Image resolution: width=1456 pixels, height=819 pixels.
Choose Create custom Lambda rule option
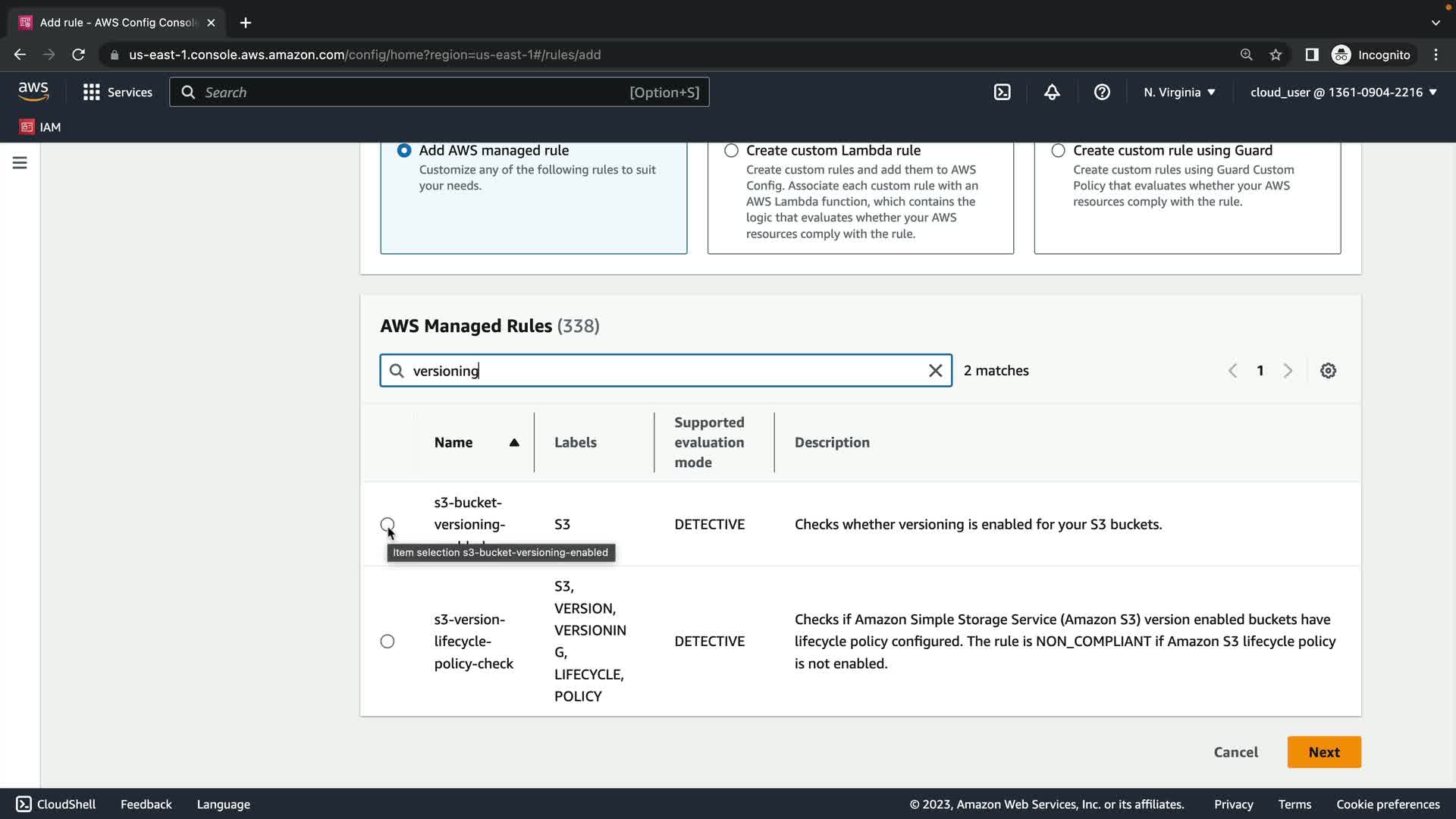pos(731,151)
